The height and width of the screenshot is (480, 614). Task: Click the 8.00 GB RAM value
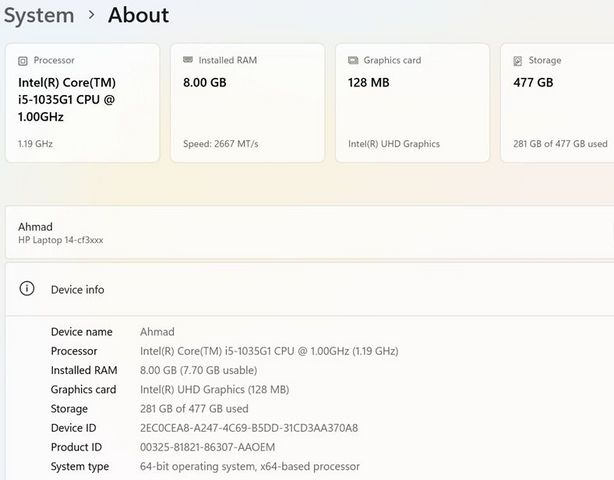pyautogui.click(x=205, y=83)
